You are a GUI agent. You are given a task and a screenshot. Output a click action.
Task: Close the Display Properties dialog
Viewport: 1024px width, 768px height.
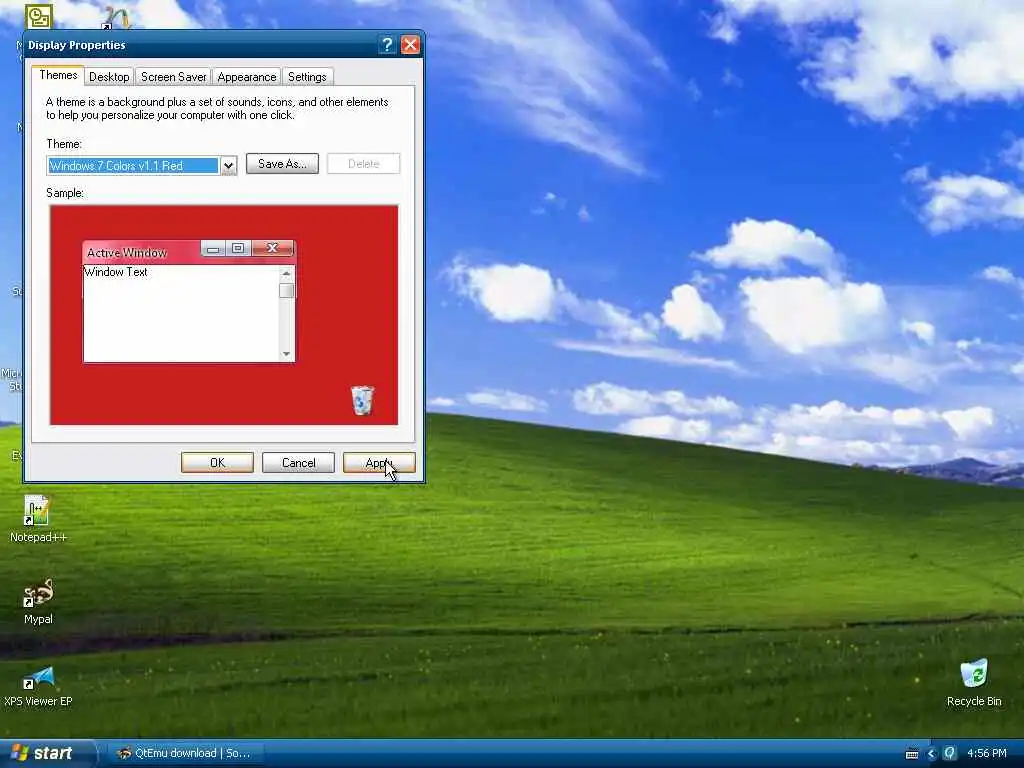click(x=410, y=44)
